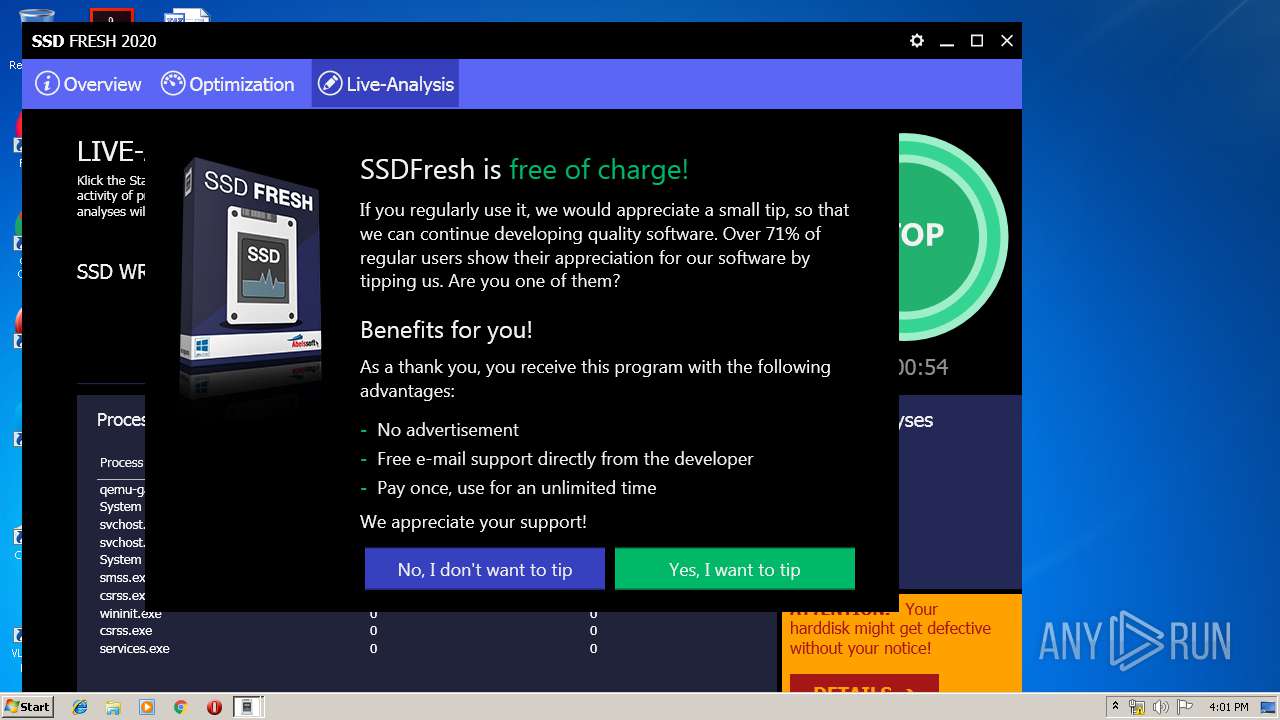Open the Start menu
The height and width of the screenshot is (720, 1280).
(28, 706)
